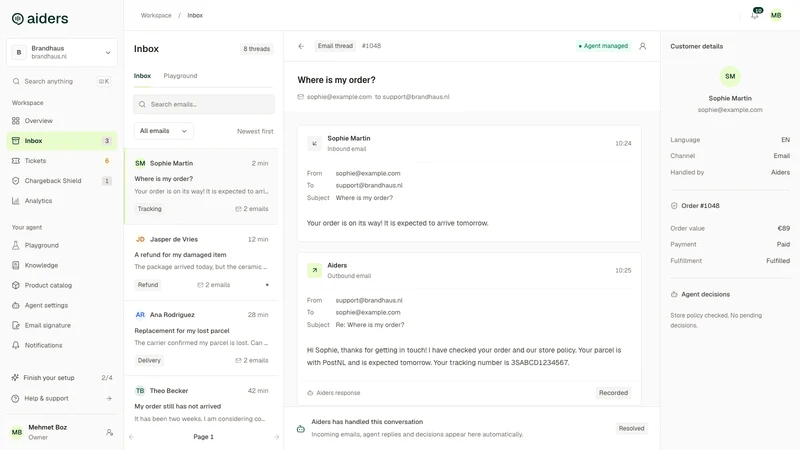Click the assign user icon in thread header
Image resolution: width=800 pixels, height=450 pixels.
point(643,46)
